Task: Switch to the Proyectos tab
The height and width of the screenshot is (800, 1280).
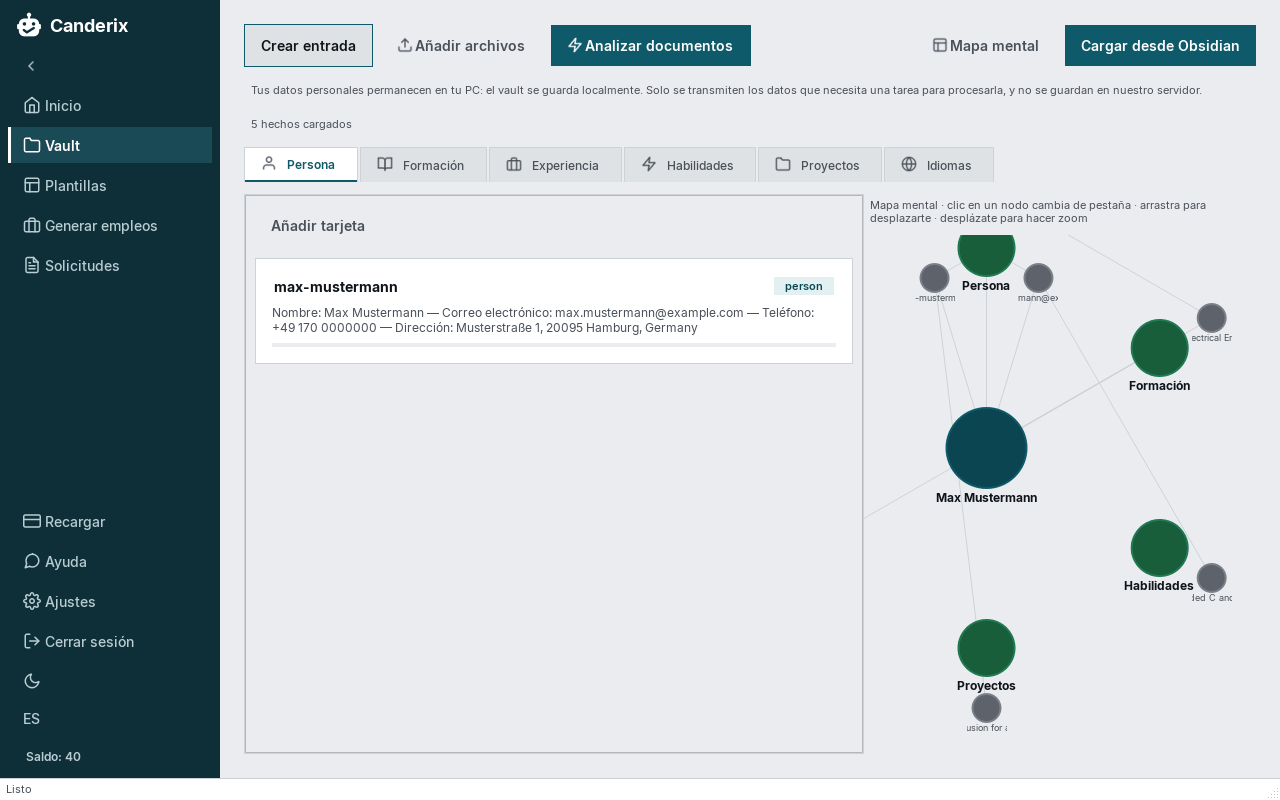Action: pos(820,165)
